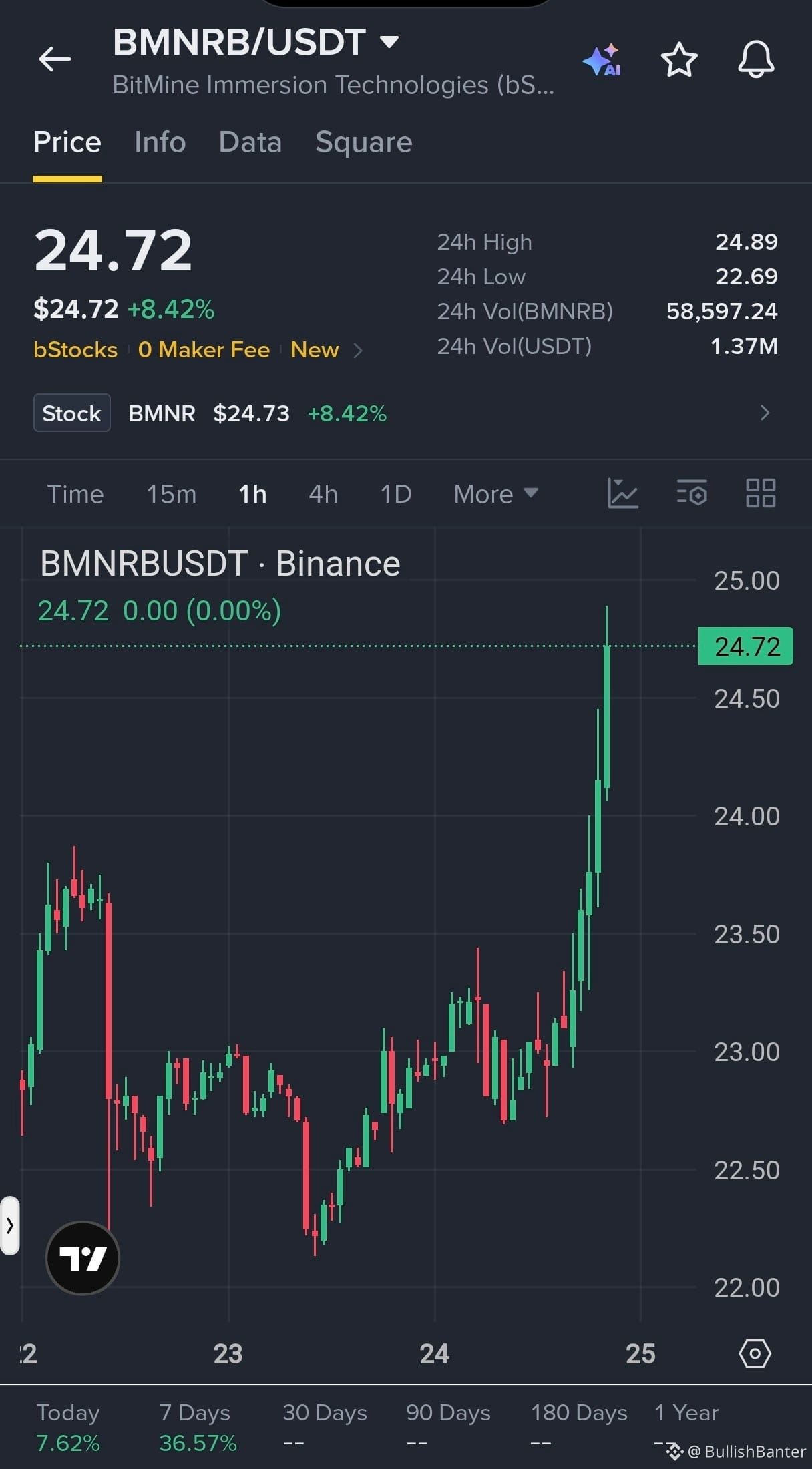Switch to the Data tab
812x1469 pixels.
coord(250,142)
